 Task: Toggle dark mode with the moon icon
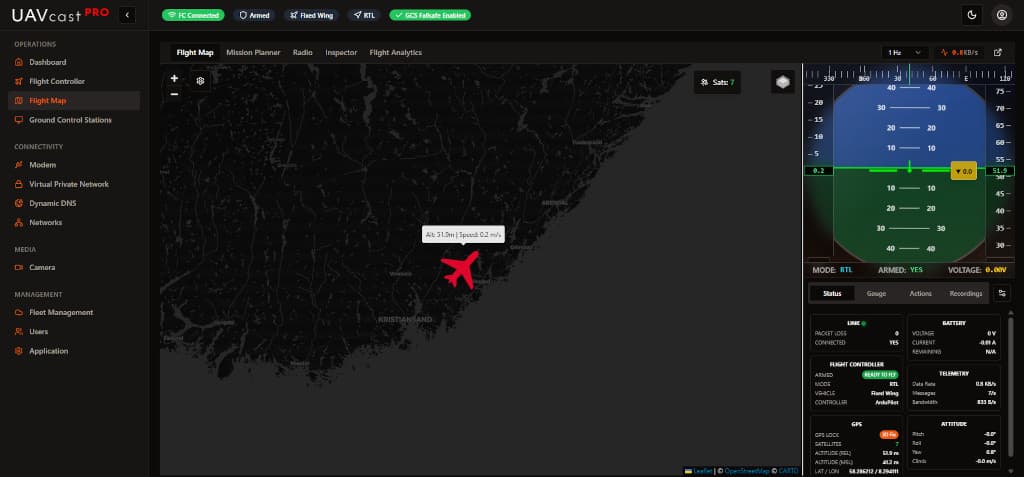972,15
